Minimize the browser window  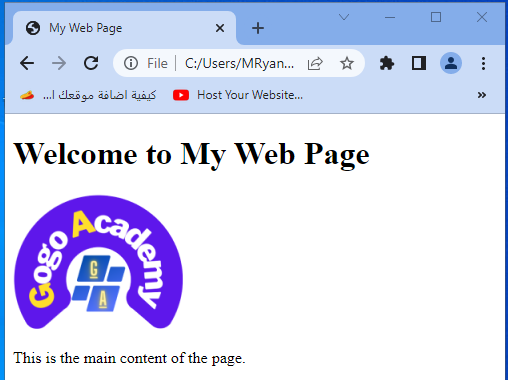point(390,17)
